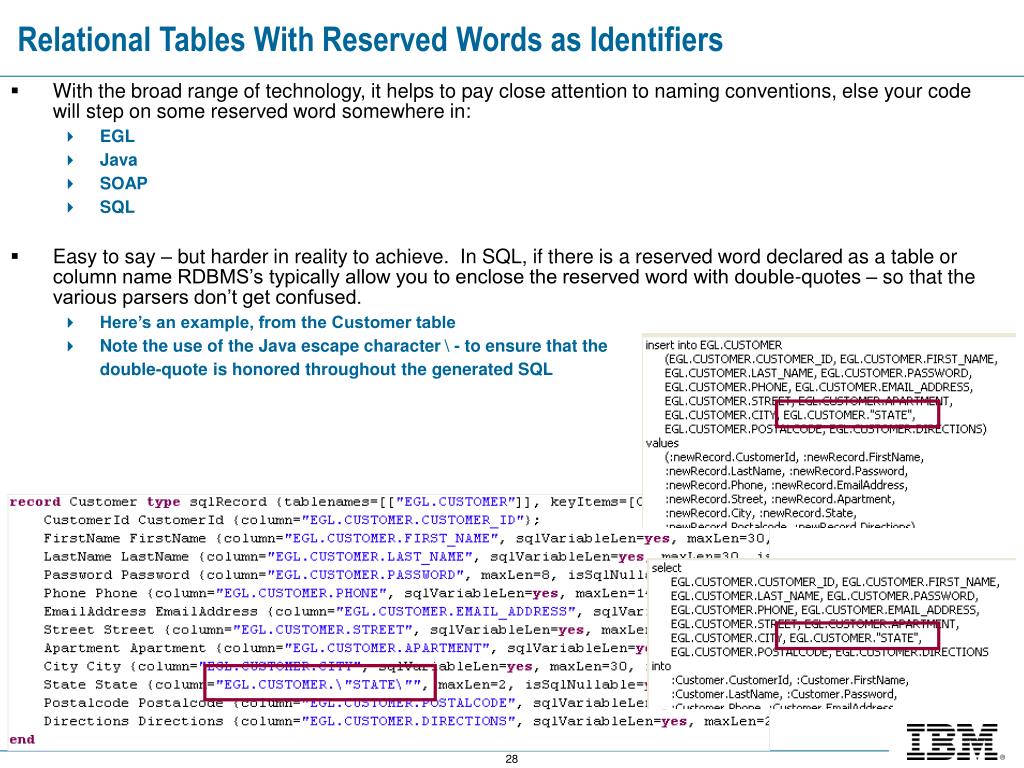Screen dimensions: 1024x768
Task: Click the 'Apartment Apartment' code line
Action: pyautogui.click(x=345, y=648)
